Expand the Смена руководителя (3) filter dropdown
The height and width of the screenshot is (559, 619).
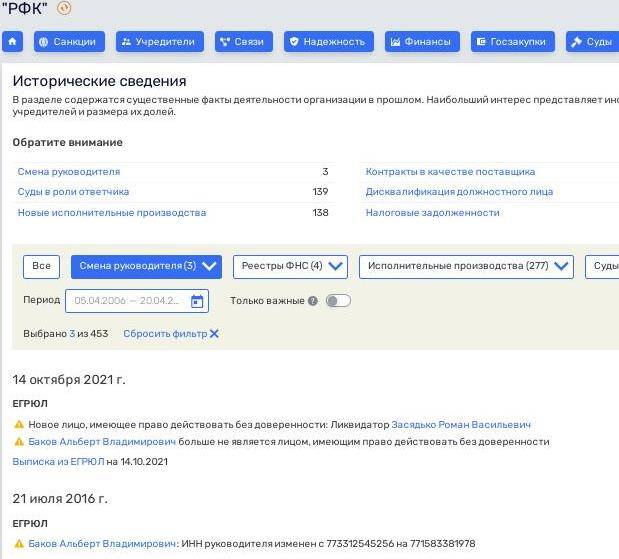point(146,267)
